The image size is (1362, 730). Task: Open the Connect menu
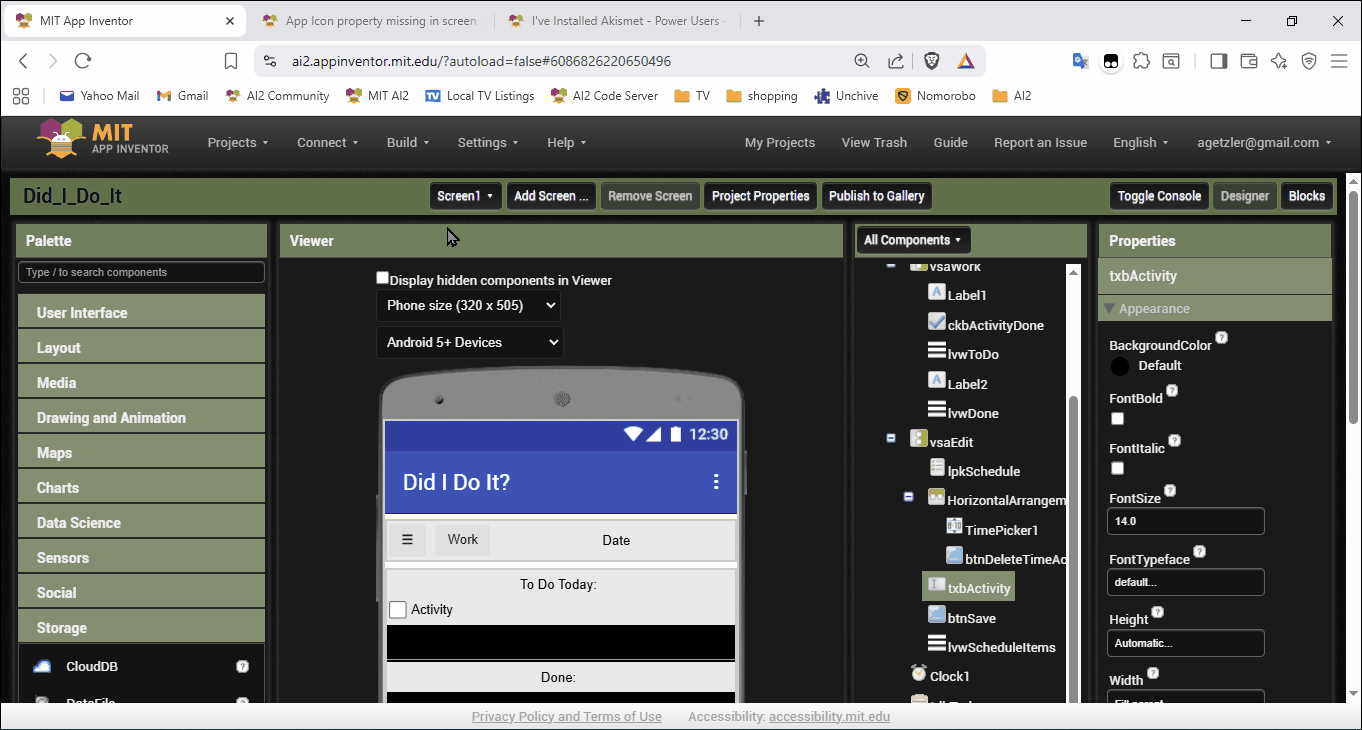[327, 143]
